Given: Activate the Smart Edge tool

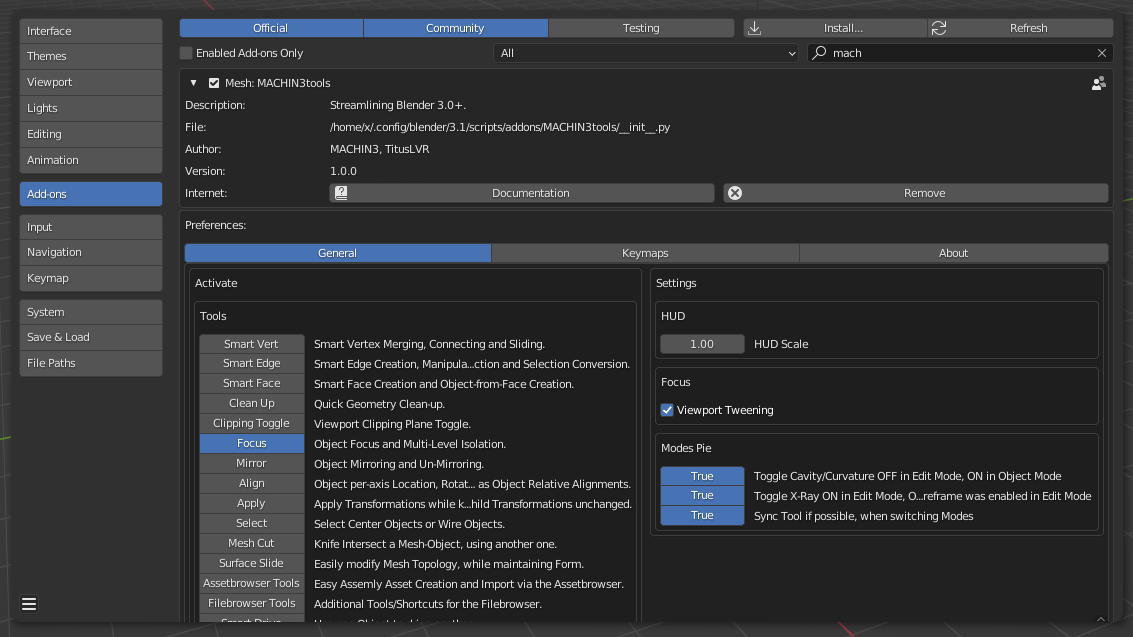Looking at the screenshot, I should point(251,363).
